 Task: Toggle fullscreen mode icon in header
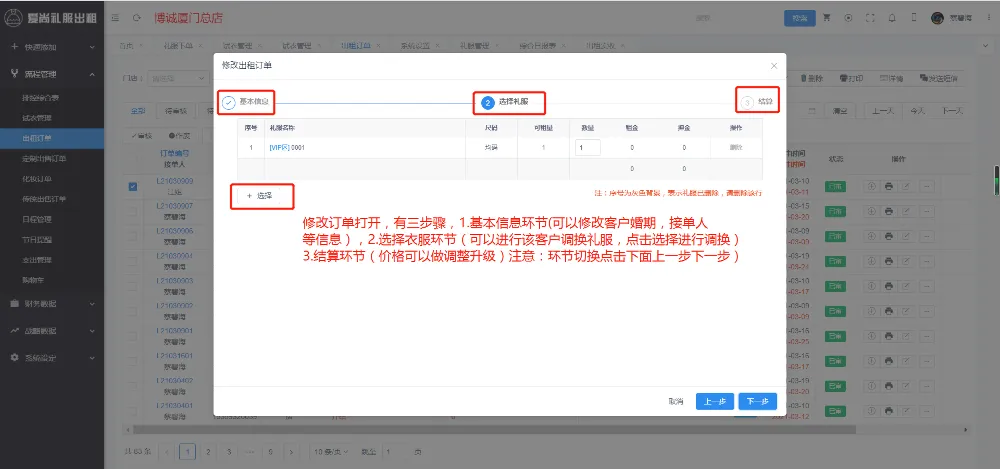tap(870, 18)
